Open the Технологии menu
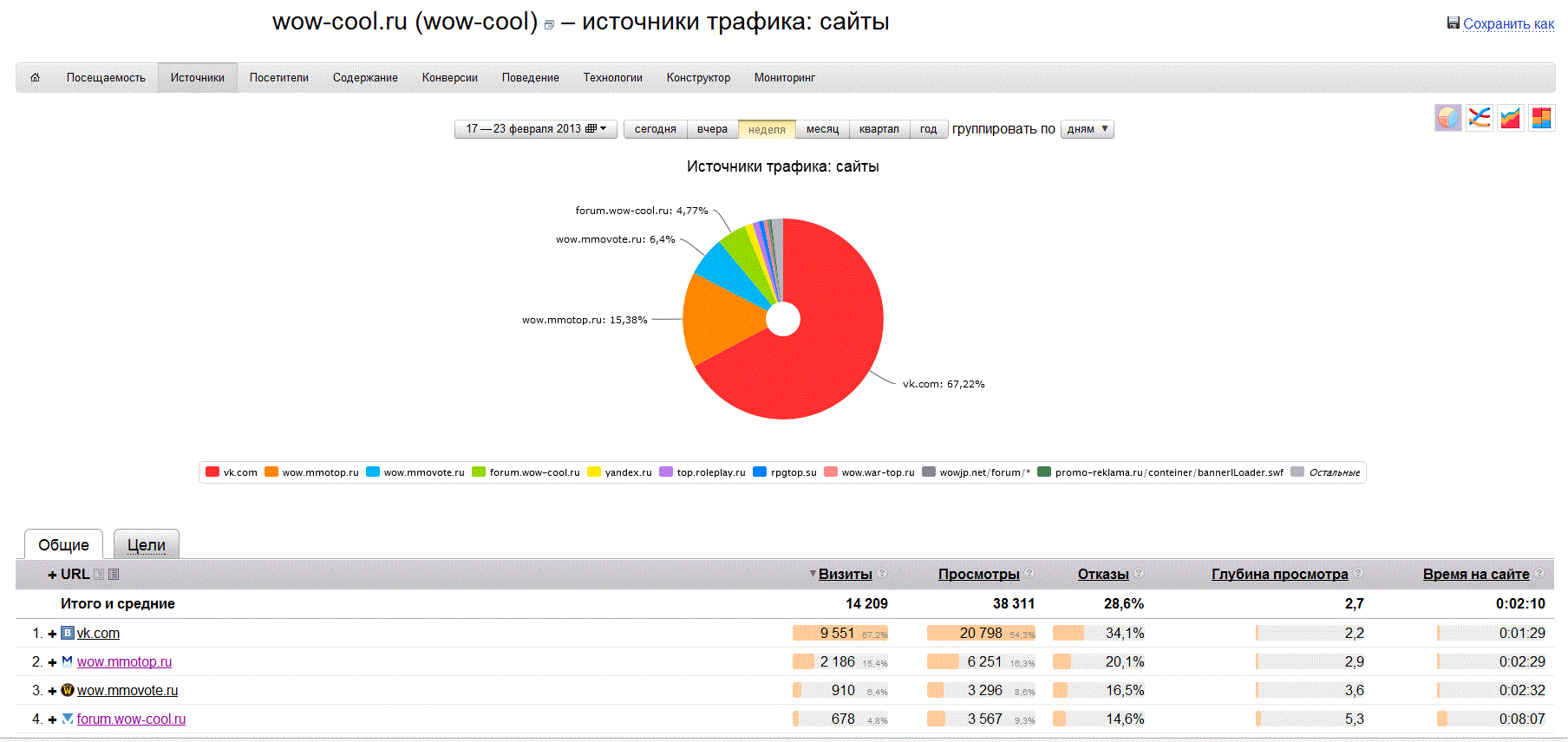 pyautogui.click(x=613, y=77)
